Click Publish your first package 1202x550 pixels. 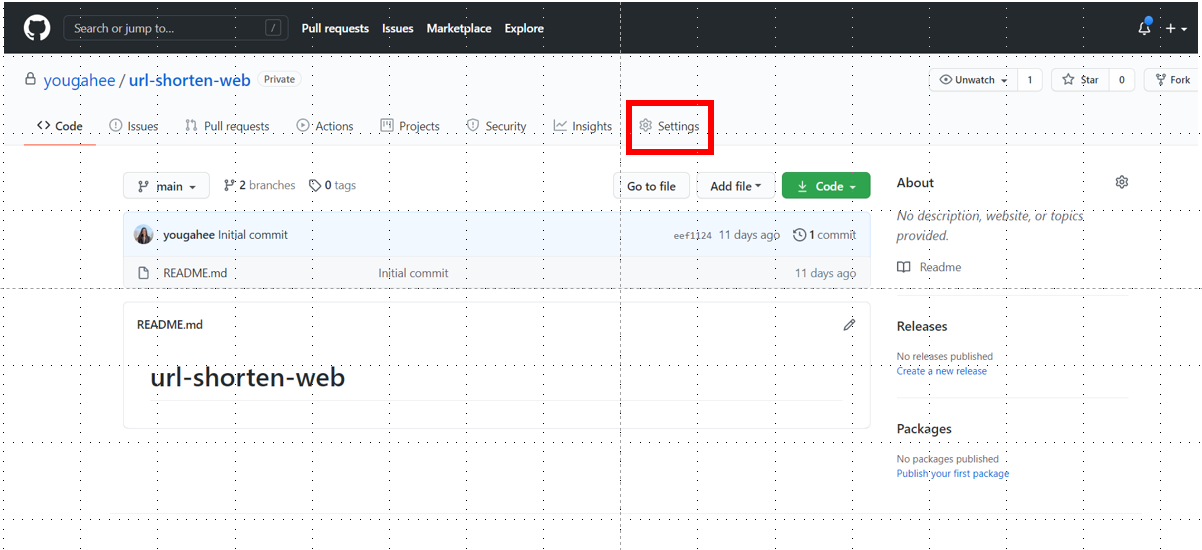[953, 474]
